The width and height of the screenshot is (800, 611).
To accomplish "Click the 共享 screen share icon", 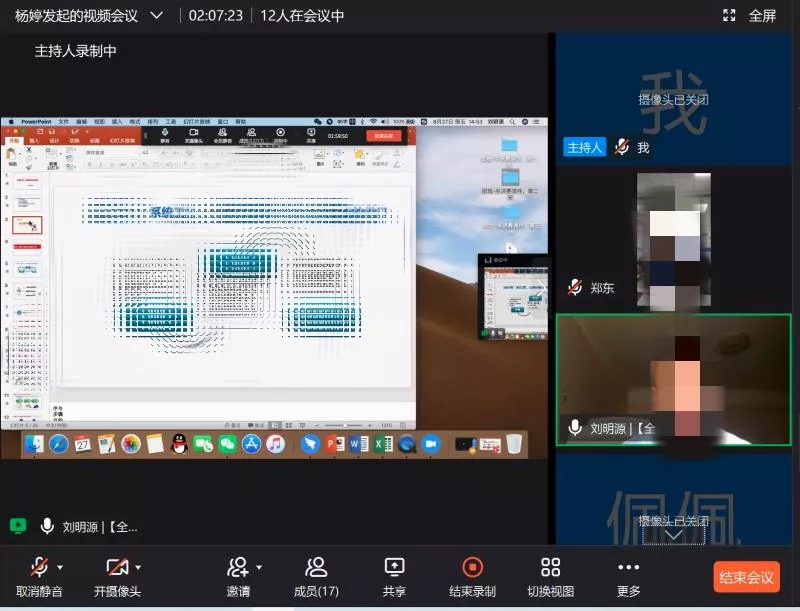I will pos(394,568).
